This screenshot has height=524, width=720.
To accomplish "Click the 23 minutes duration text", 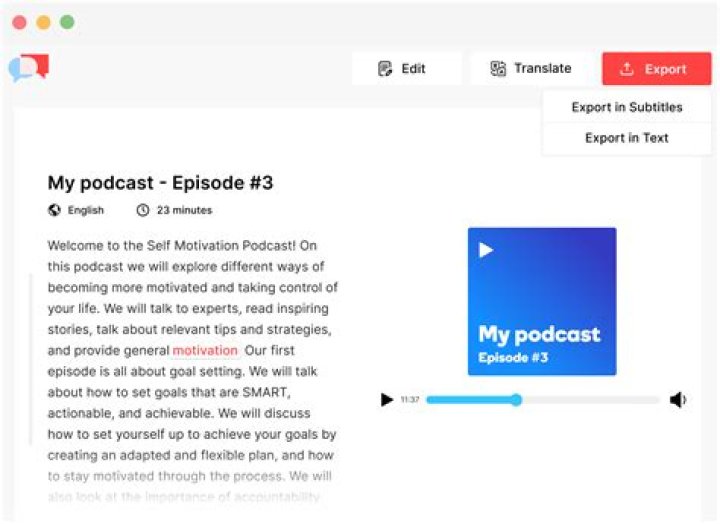I will pyautogui.click(x=185, y=210).
